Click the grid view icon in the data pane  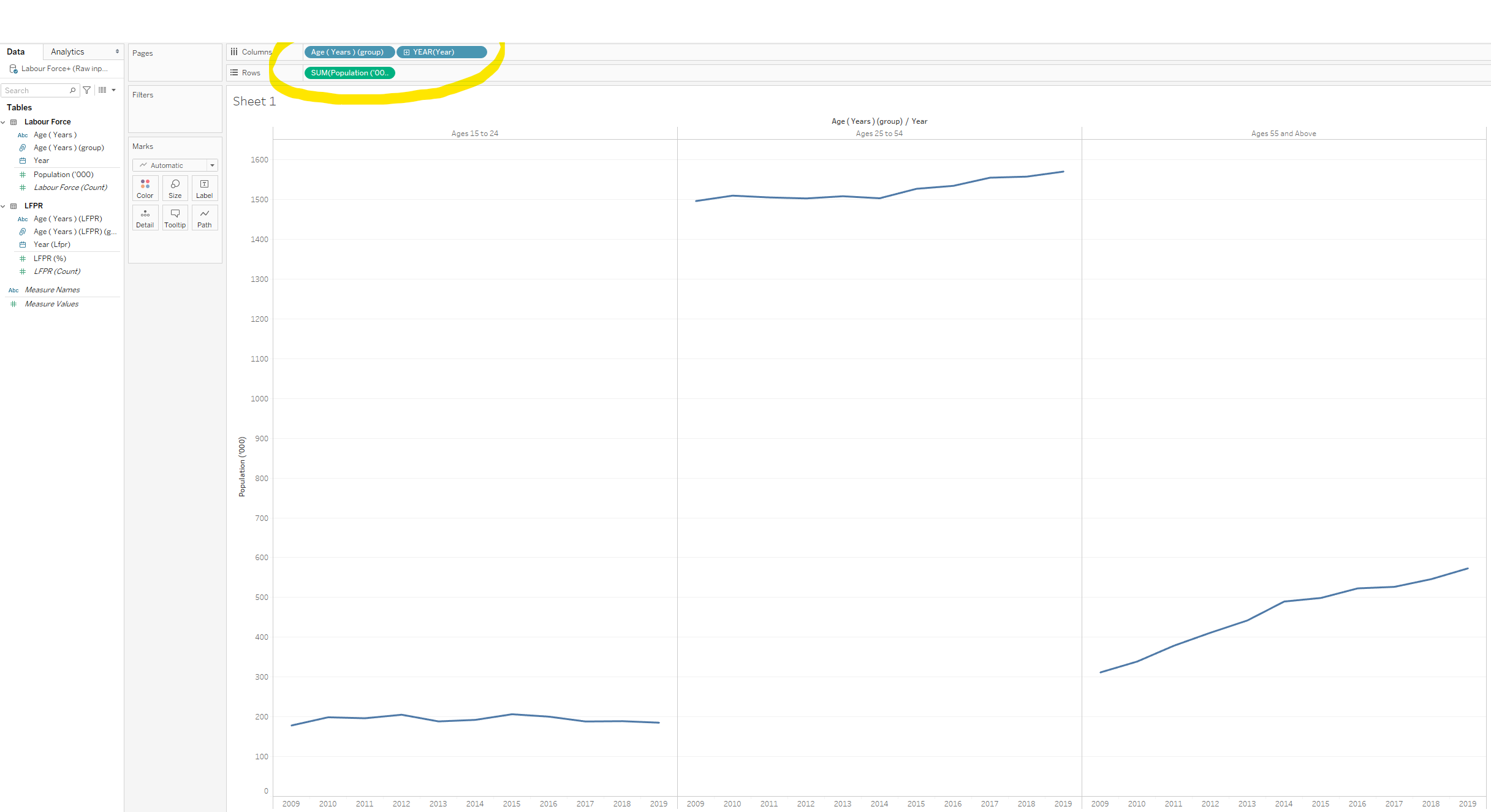(102, 90)
